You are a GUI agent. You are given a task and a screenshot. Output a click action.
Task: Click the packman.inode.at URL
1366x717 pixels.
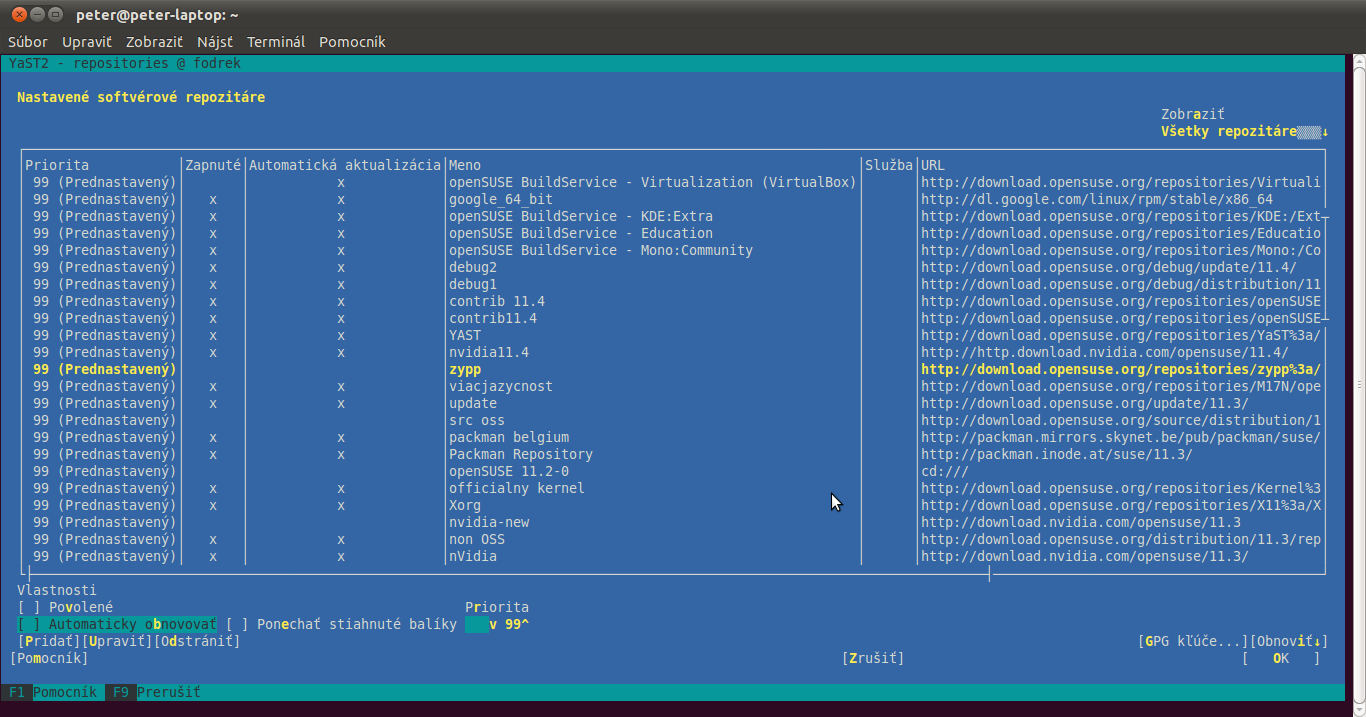[1057, 454]
